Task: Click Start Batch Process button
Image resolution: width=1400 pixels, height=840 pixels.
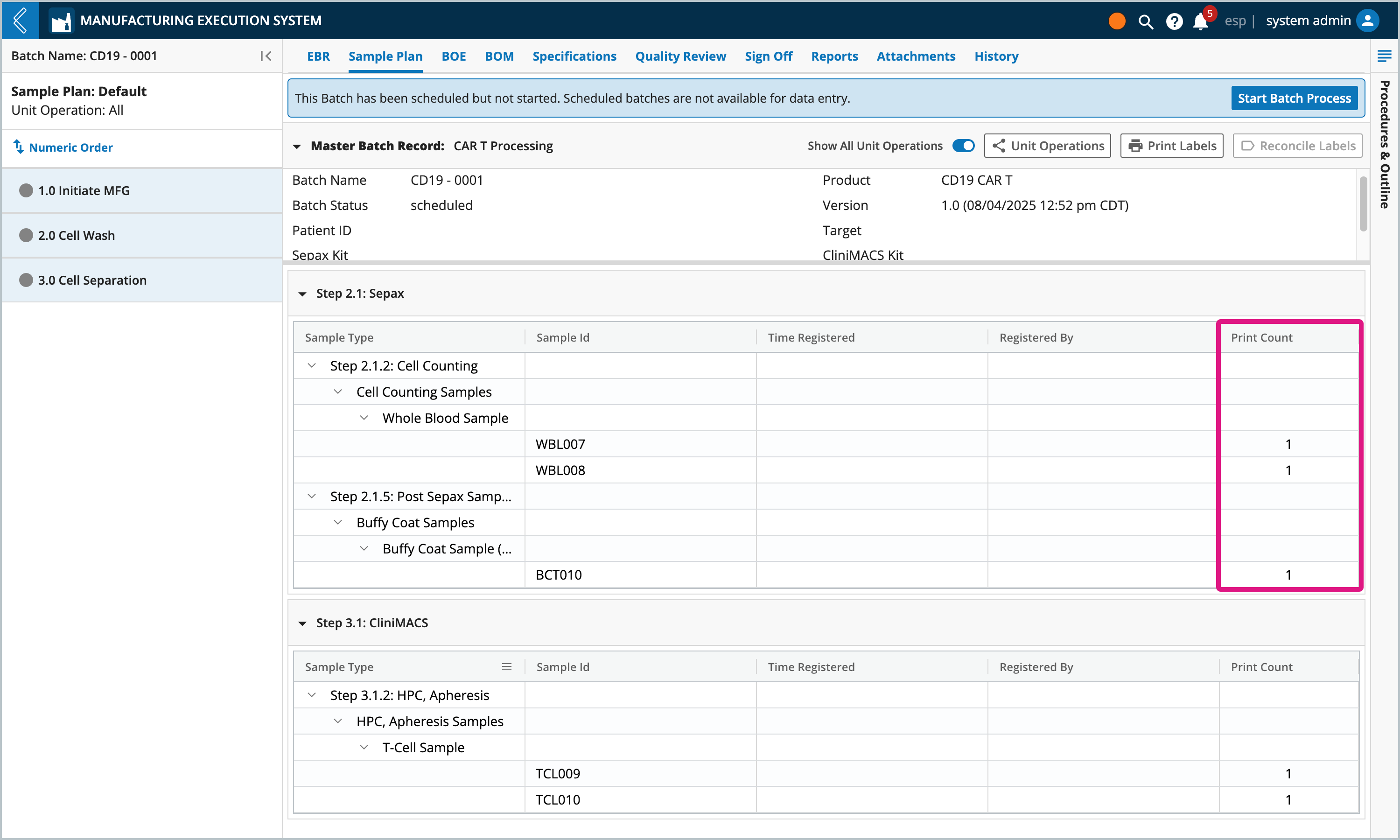Action: click(x=1294, y=98)
